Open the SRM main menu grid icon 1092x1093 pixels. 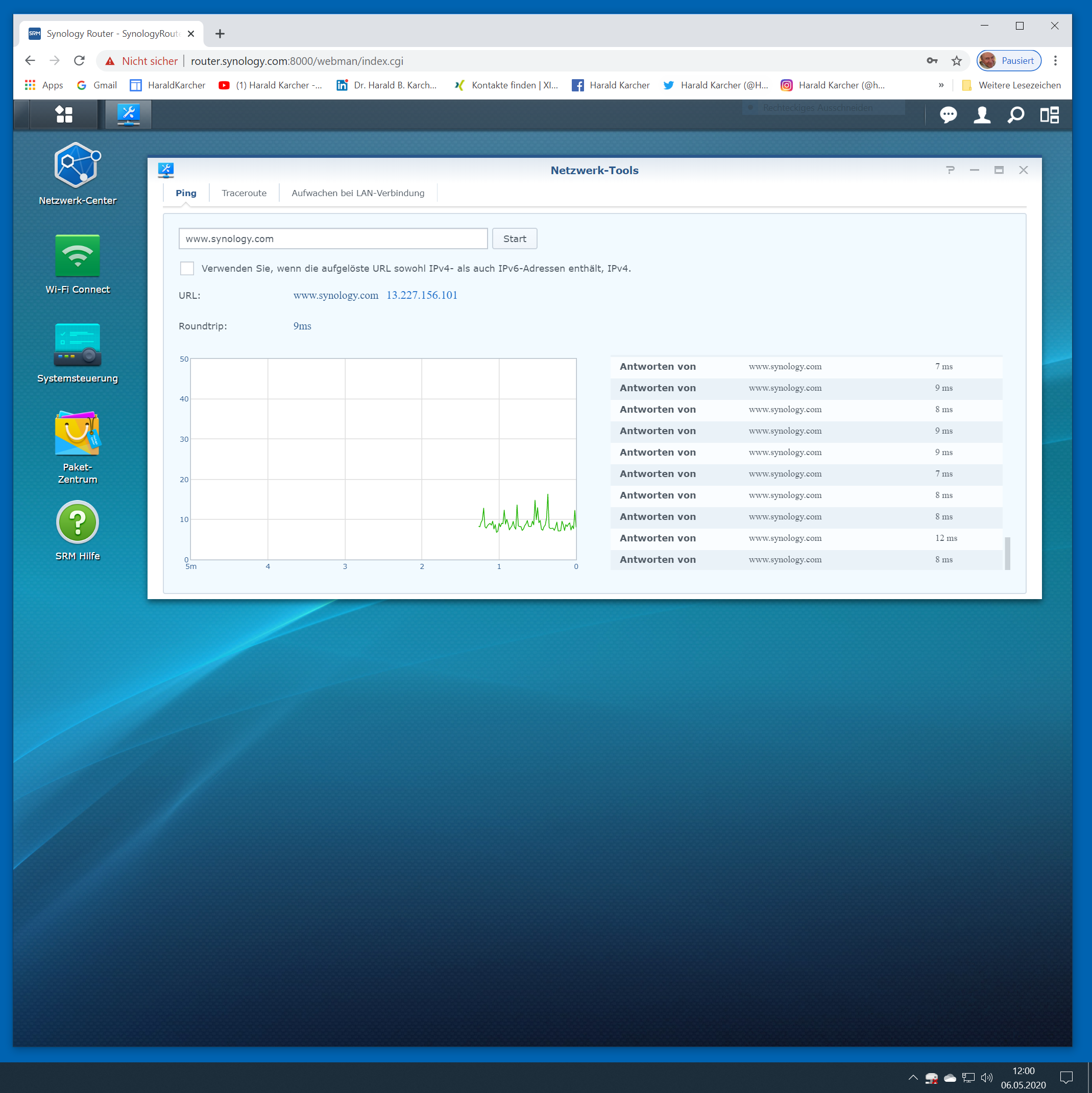click(x=64, y=115)
